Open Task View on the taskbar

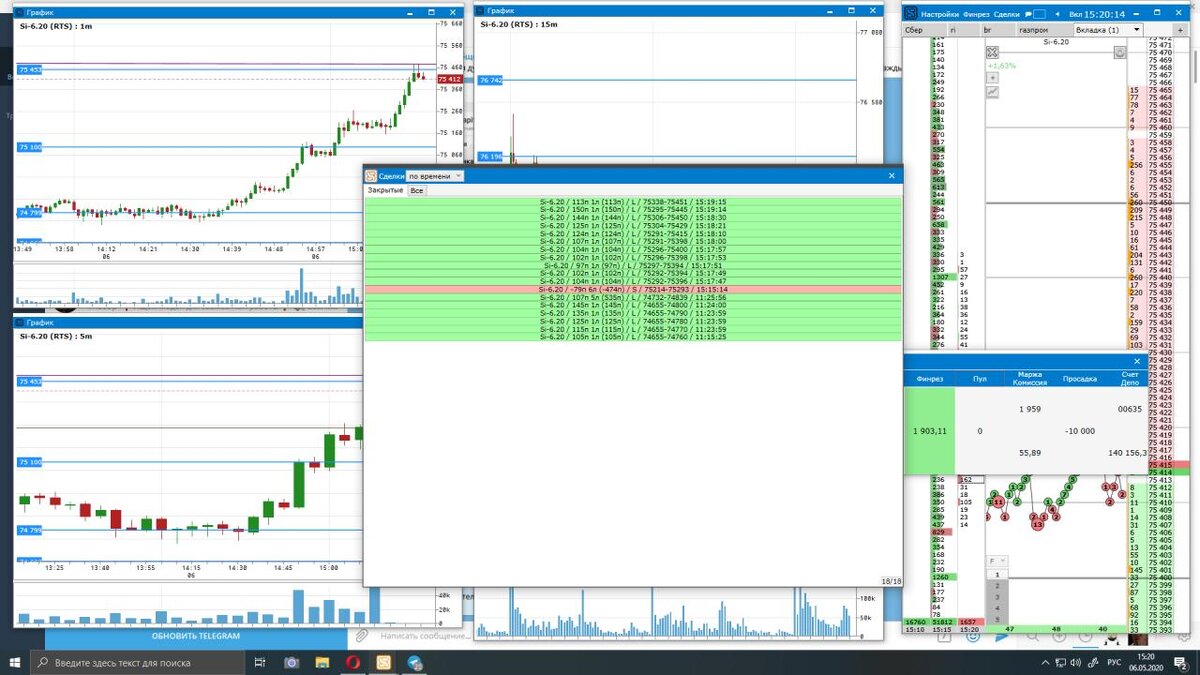259,662
